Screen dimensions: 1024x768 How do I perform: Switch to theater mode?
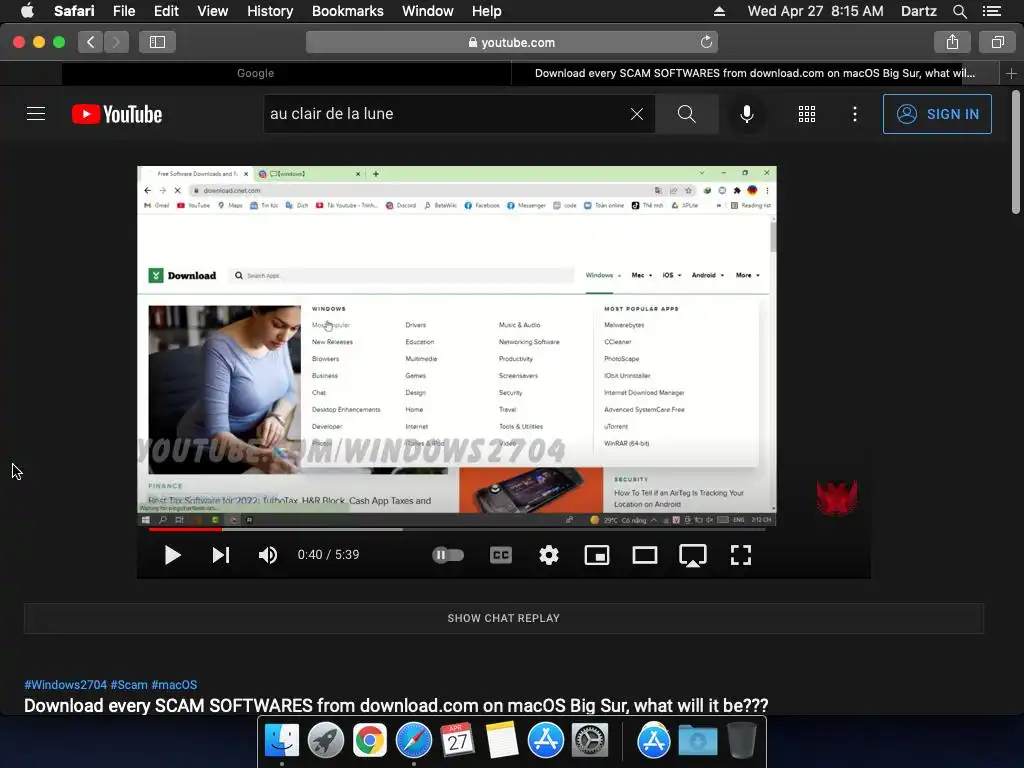click(x=645, y=555)
